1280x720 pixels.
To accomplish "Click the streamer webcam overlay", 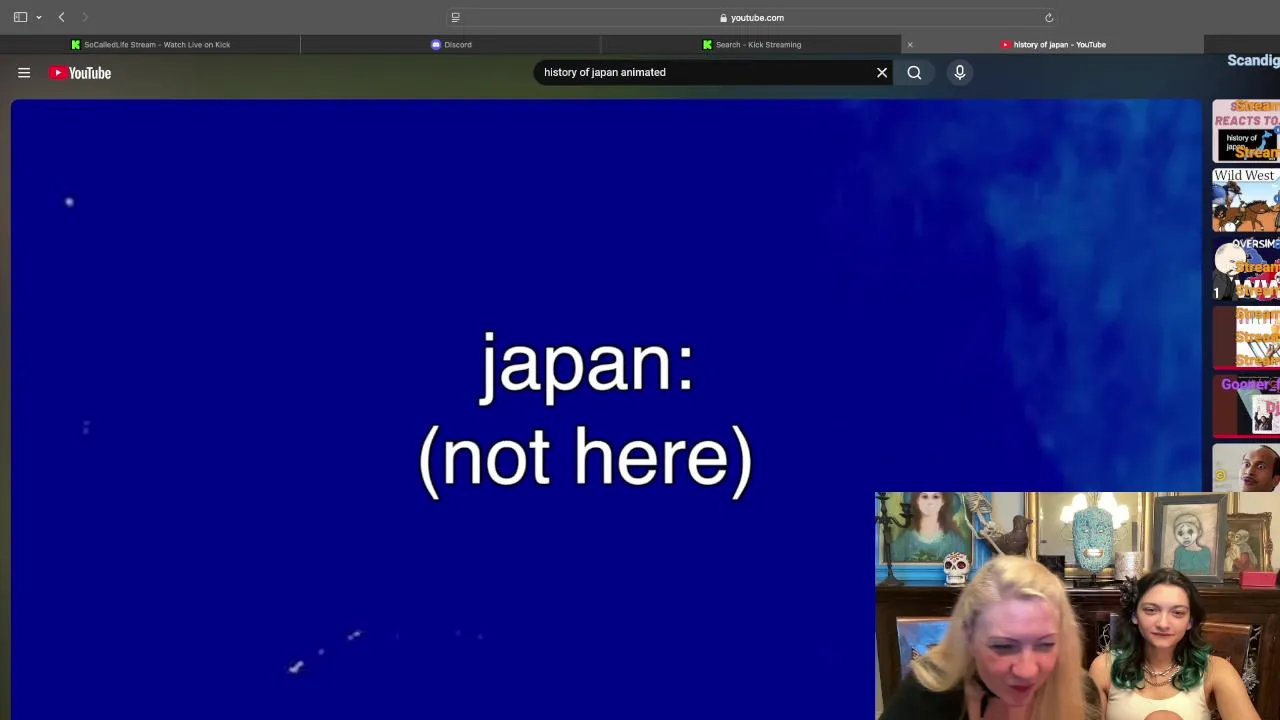I will (1077, 605).
